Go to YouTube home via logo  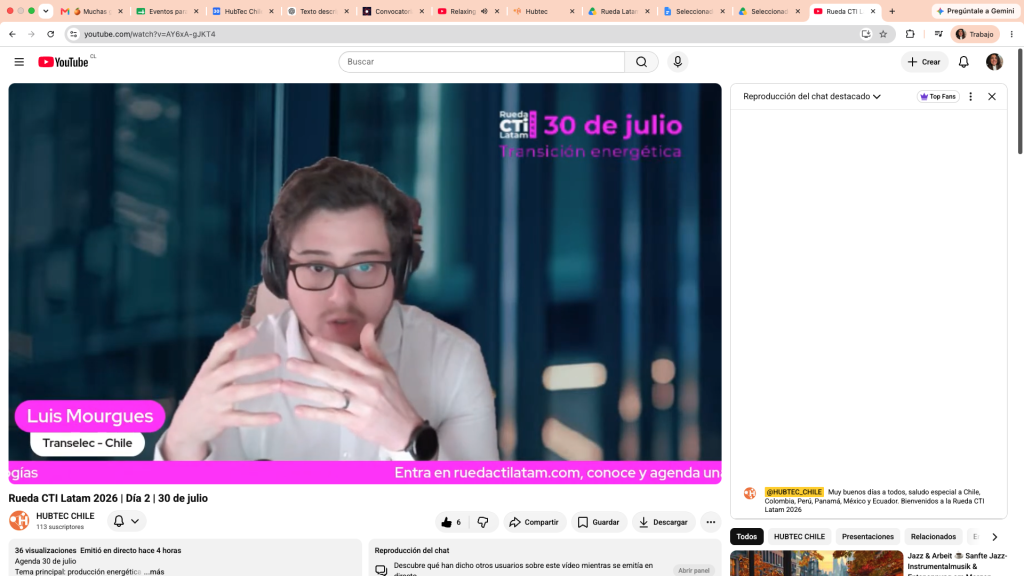click(63, 62)
